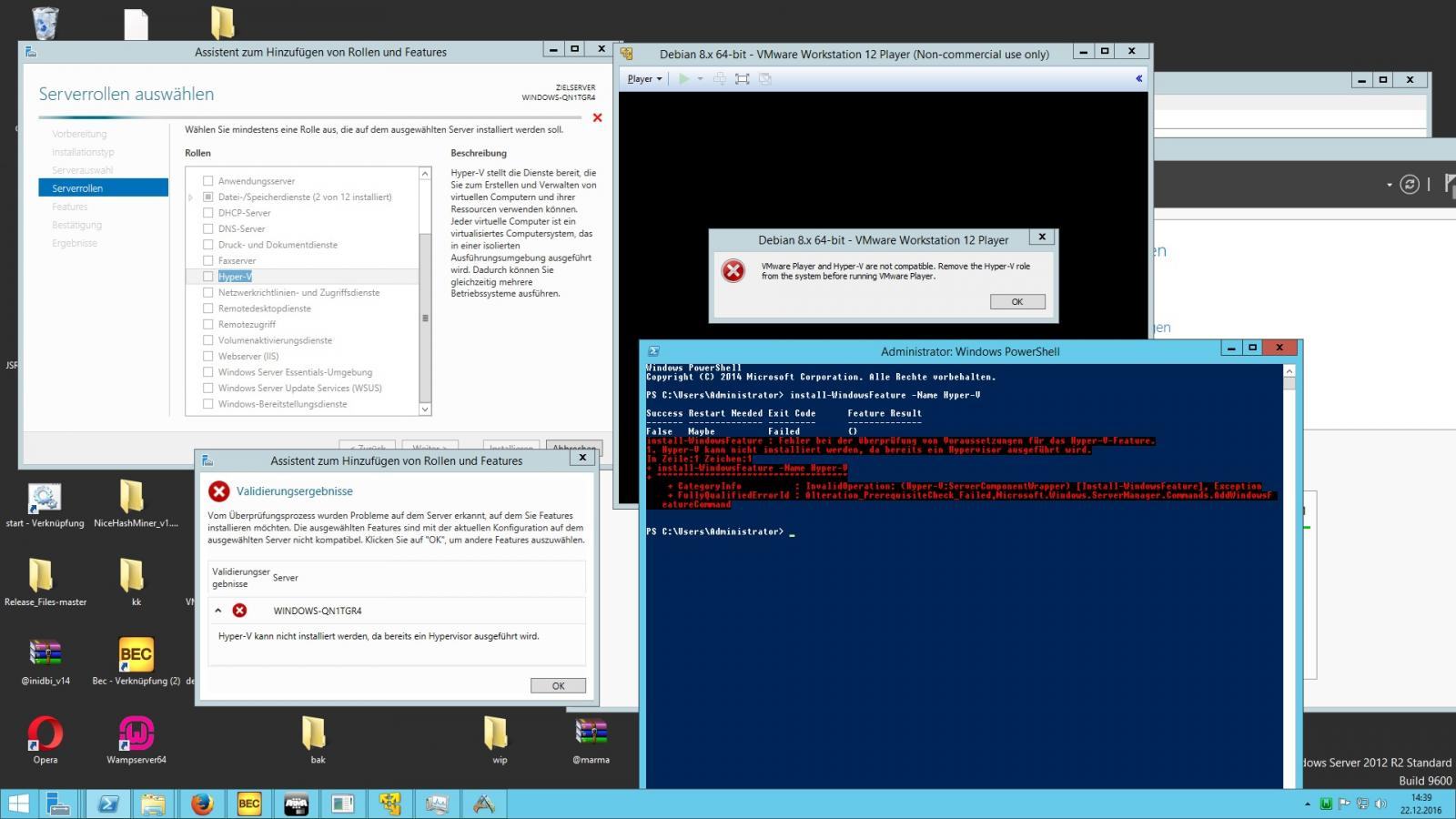
Task: Check the Druck- und Dokumentdienste checkbox
Action: click(208, 245)
